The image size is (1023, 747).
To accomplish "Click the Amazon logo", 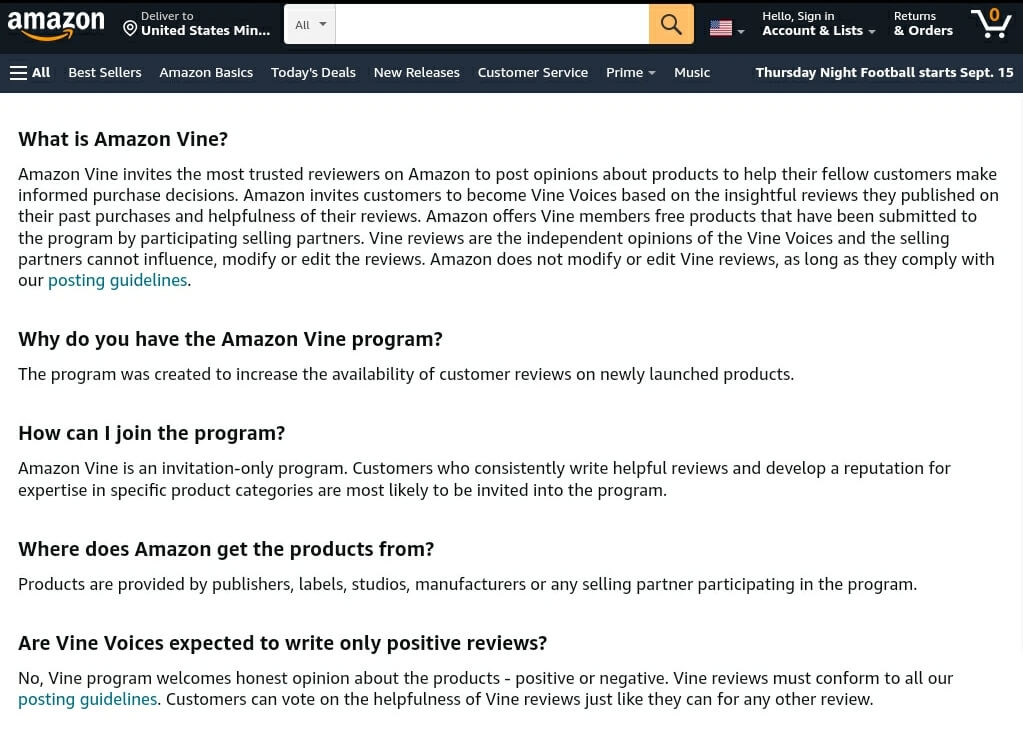I will pyautogui.click(x=55, y=25).
